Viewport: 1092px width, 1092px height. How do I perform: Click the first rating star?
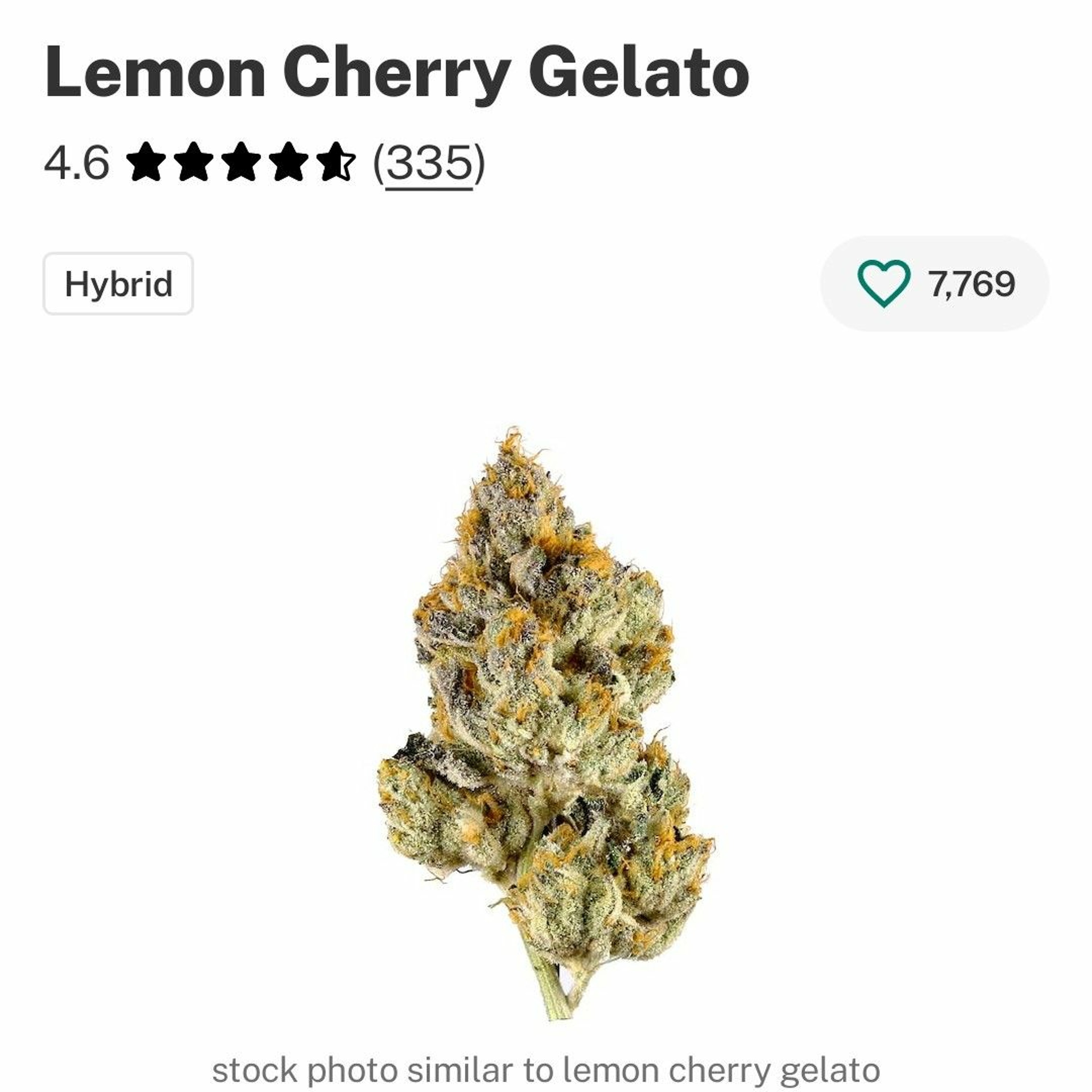point(146,162)
